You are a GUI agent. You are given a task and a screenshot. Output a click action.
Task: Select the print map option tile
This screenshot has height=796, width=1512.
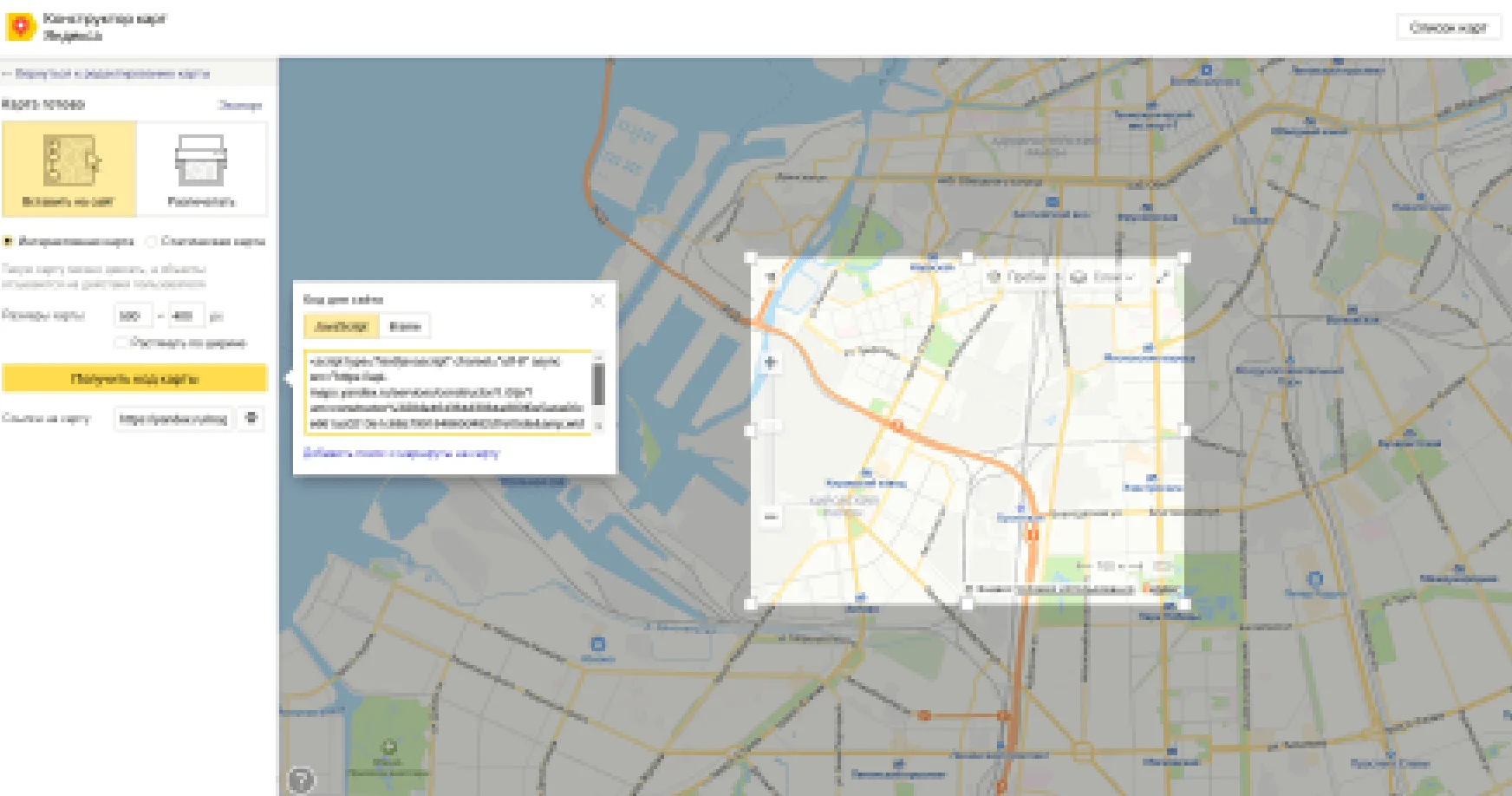[x=202, y=168]
